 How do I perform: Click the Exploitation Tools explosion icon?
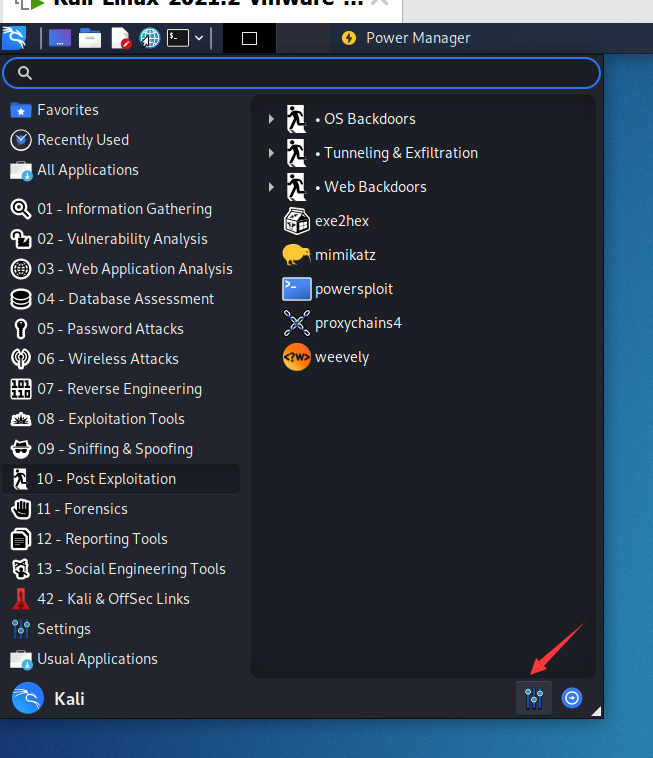pyautogui.click(x=21, y=419)
